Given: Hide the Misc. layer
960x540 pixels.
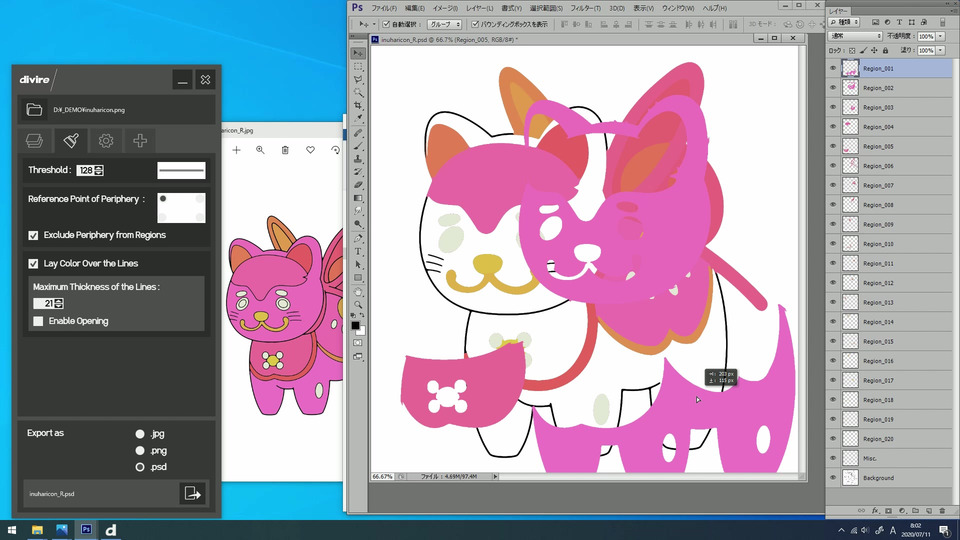Looking at the screenshot, I should click(833, 458).
